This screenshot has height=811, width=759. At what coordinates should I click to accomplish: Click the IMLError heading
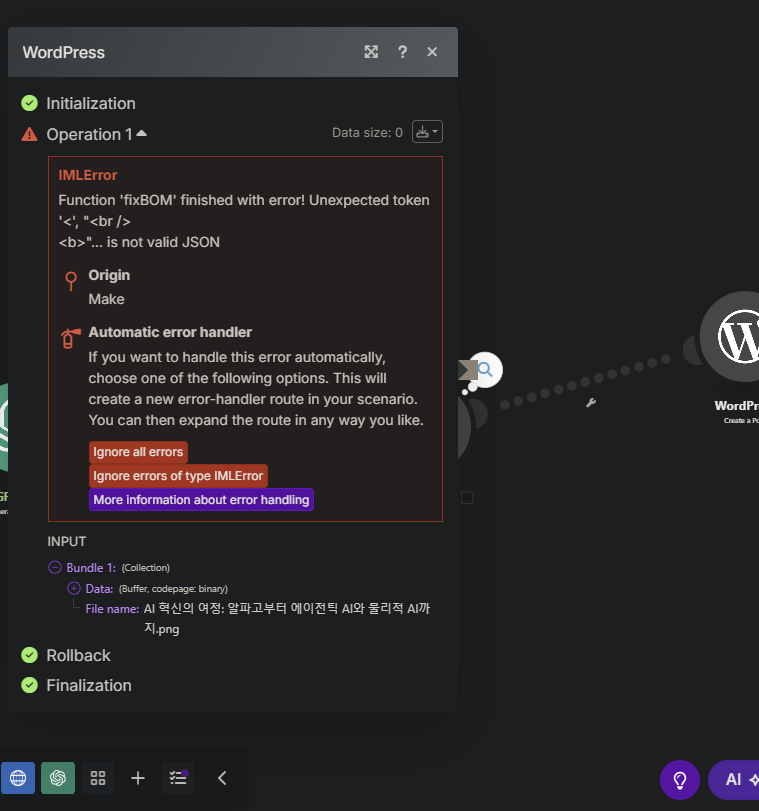(88, 175)
